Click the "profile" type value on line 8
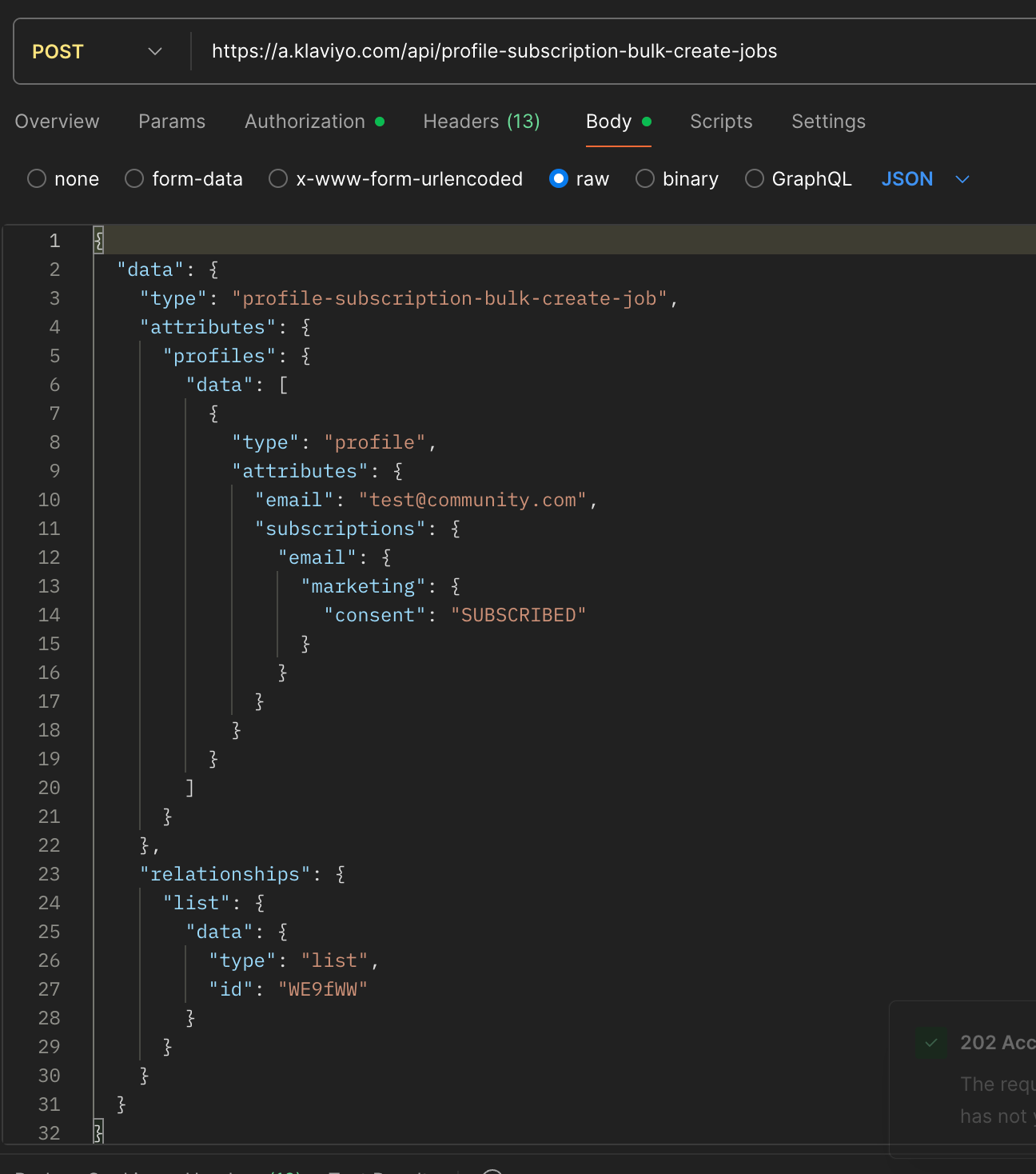This screenshot has height=1174, width=1036. pyautogui.click(x=375, y=442)
